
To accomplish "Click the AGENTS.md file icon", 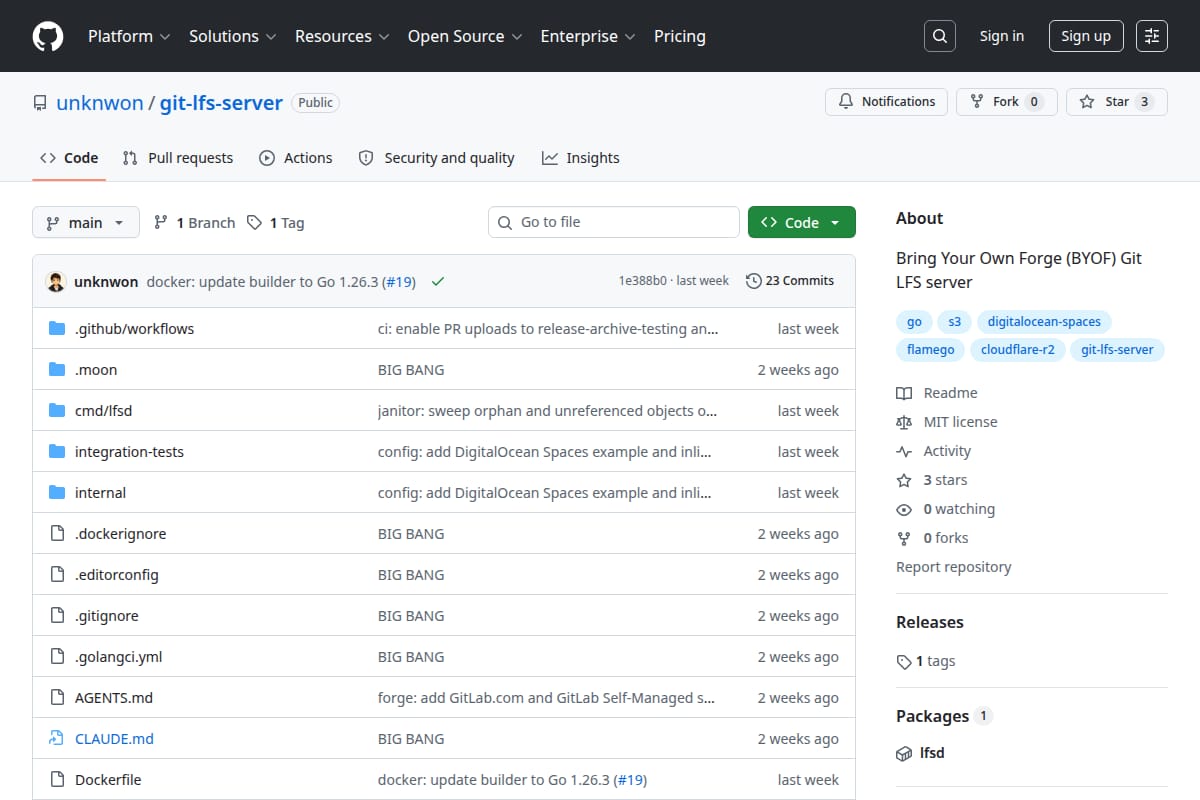I will (57, 698).
